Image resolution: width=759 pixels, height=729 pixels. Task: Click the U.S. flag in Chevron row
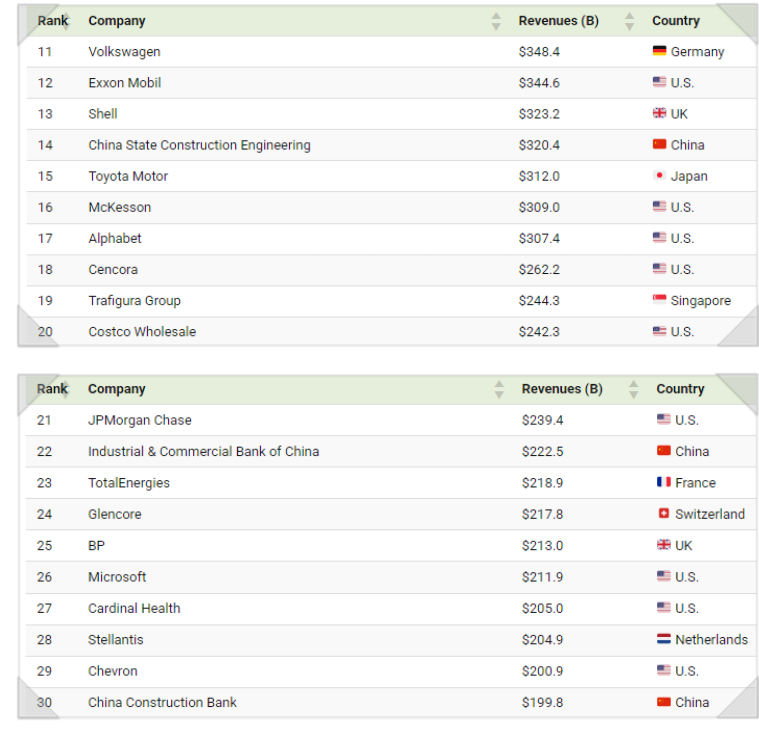tap(664, 670)
